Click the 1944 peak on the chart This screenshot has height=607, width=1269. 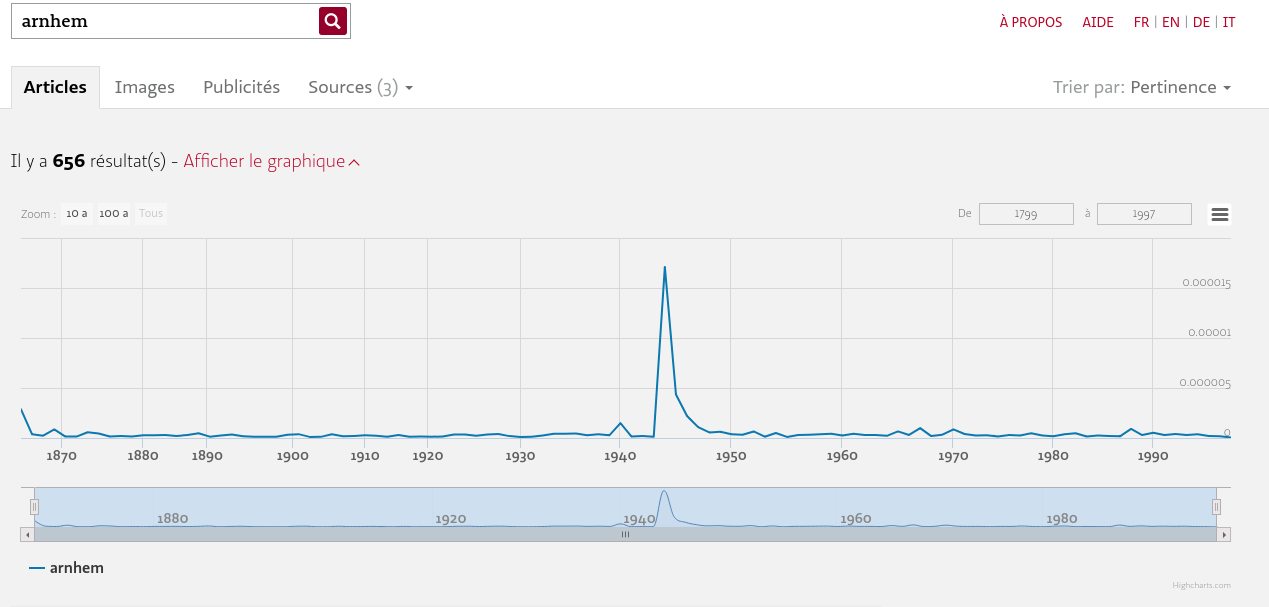[x=664, y=267]
